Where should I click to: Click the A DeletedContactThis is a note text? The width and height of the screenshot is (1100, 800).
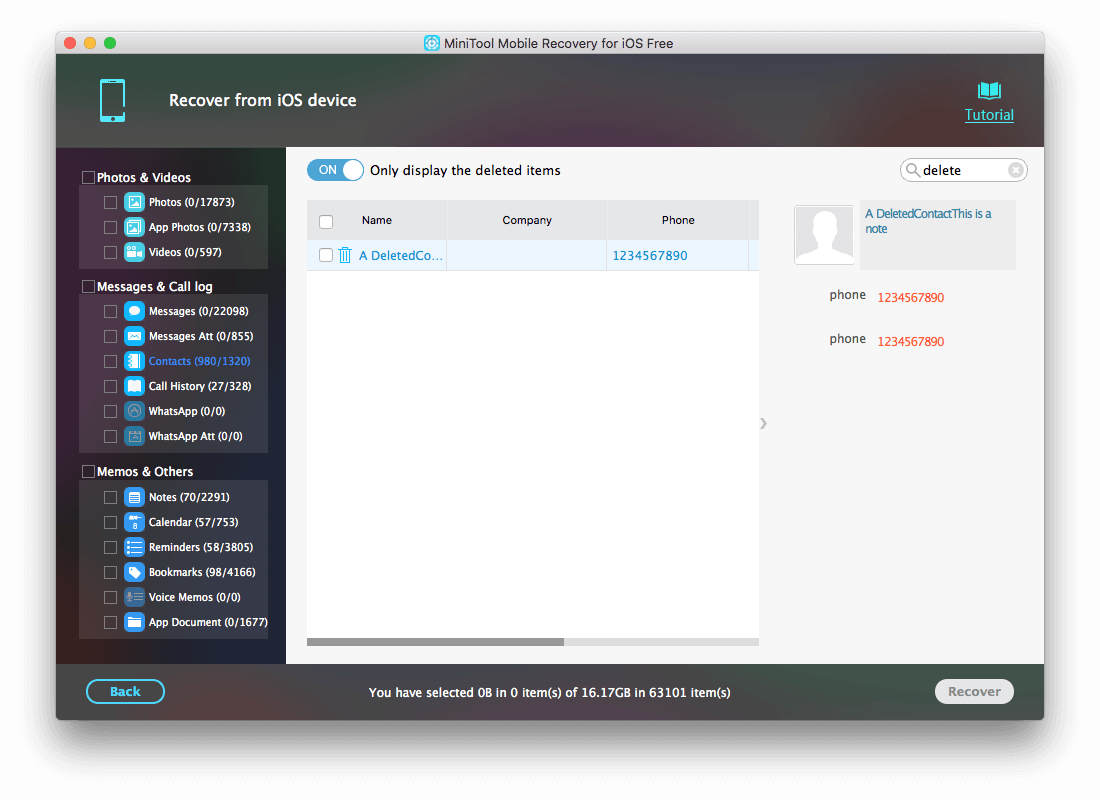pos(927,221)
